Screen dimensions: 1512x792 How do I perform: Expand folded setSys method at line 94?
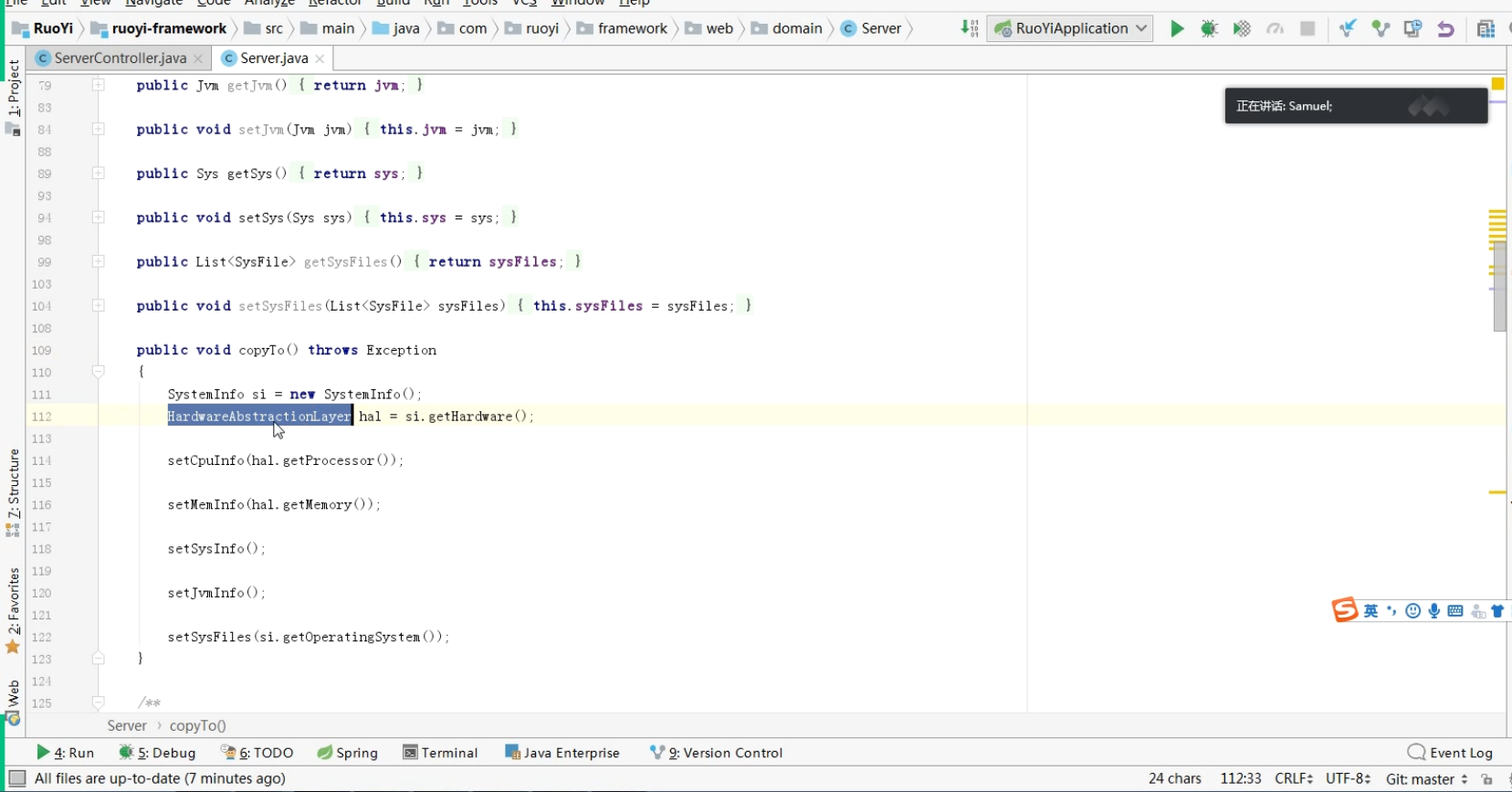(98, 217)
